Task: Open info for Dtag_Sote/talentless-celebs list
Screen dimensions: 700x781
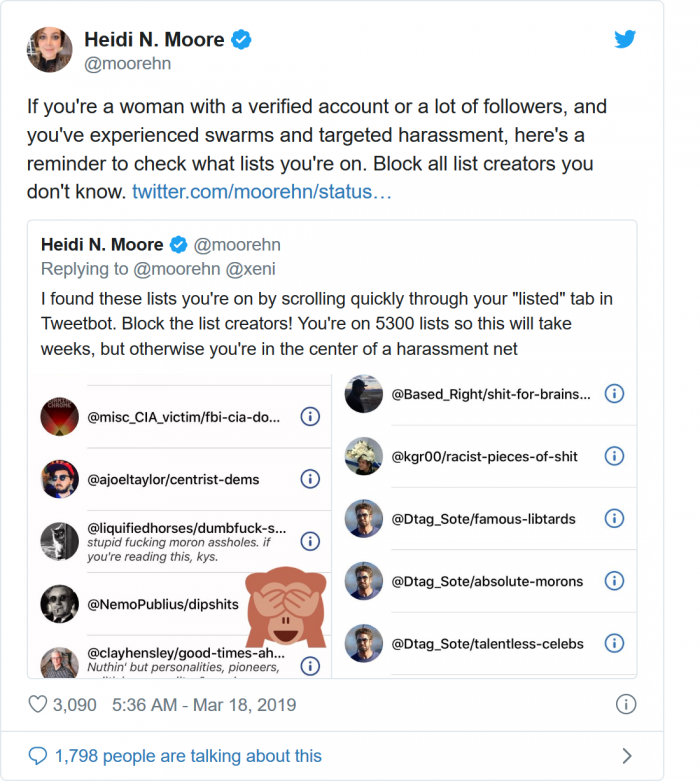Action: [x=615, y=643]
